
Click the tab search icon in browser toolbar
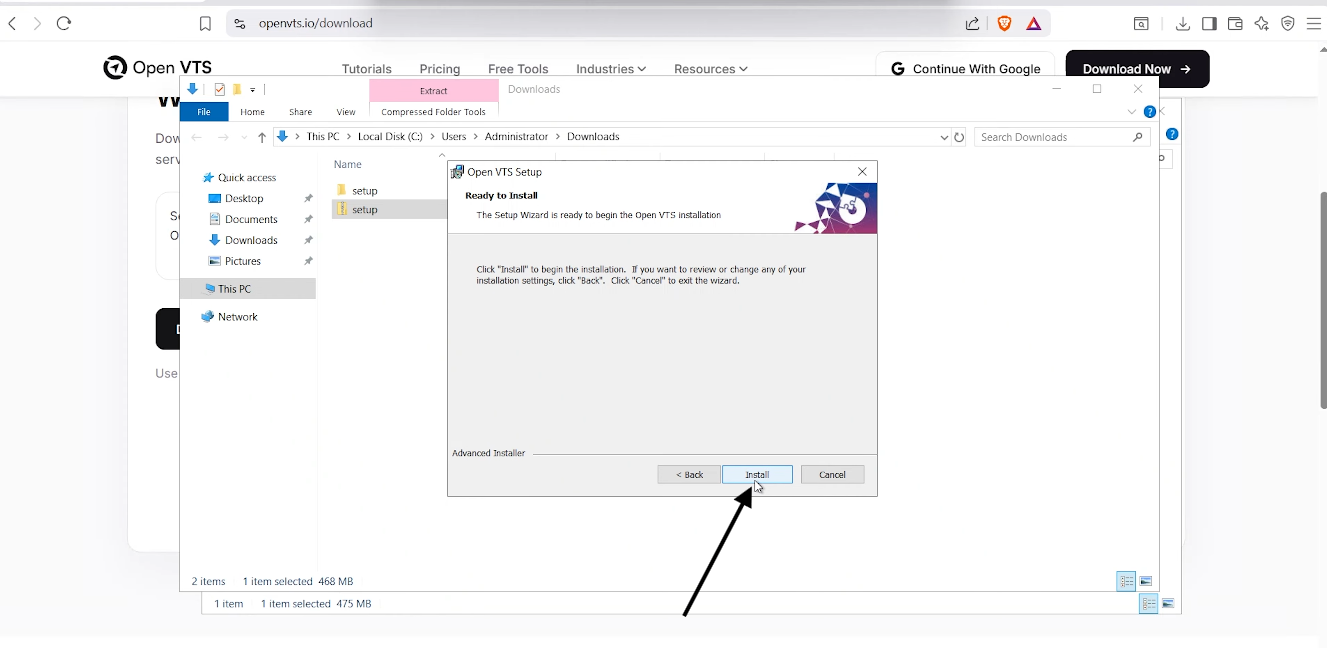pos(1140,23)
